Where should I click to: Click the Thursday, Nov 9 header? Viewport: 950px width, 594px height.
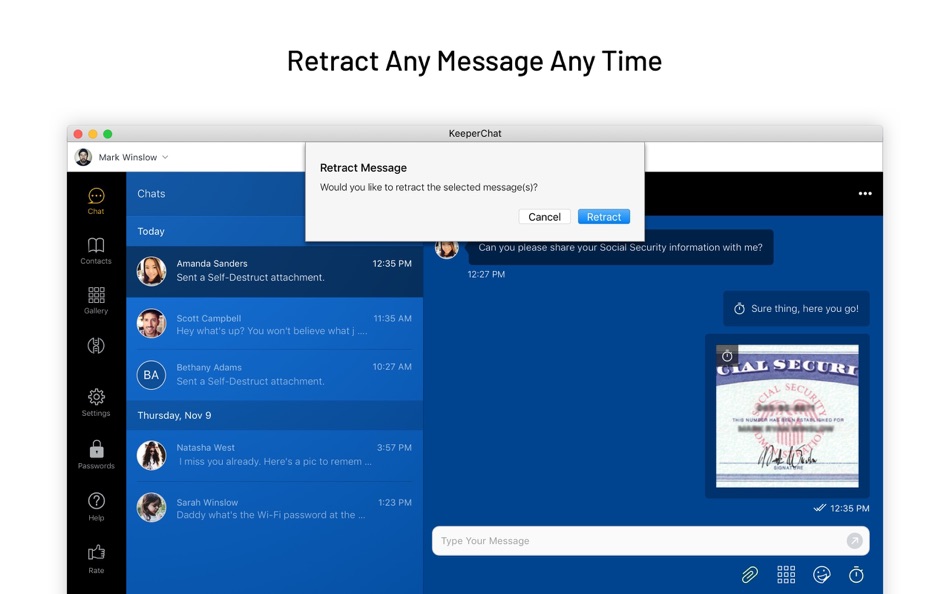[174, 415]
